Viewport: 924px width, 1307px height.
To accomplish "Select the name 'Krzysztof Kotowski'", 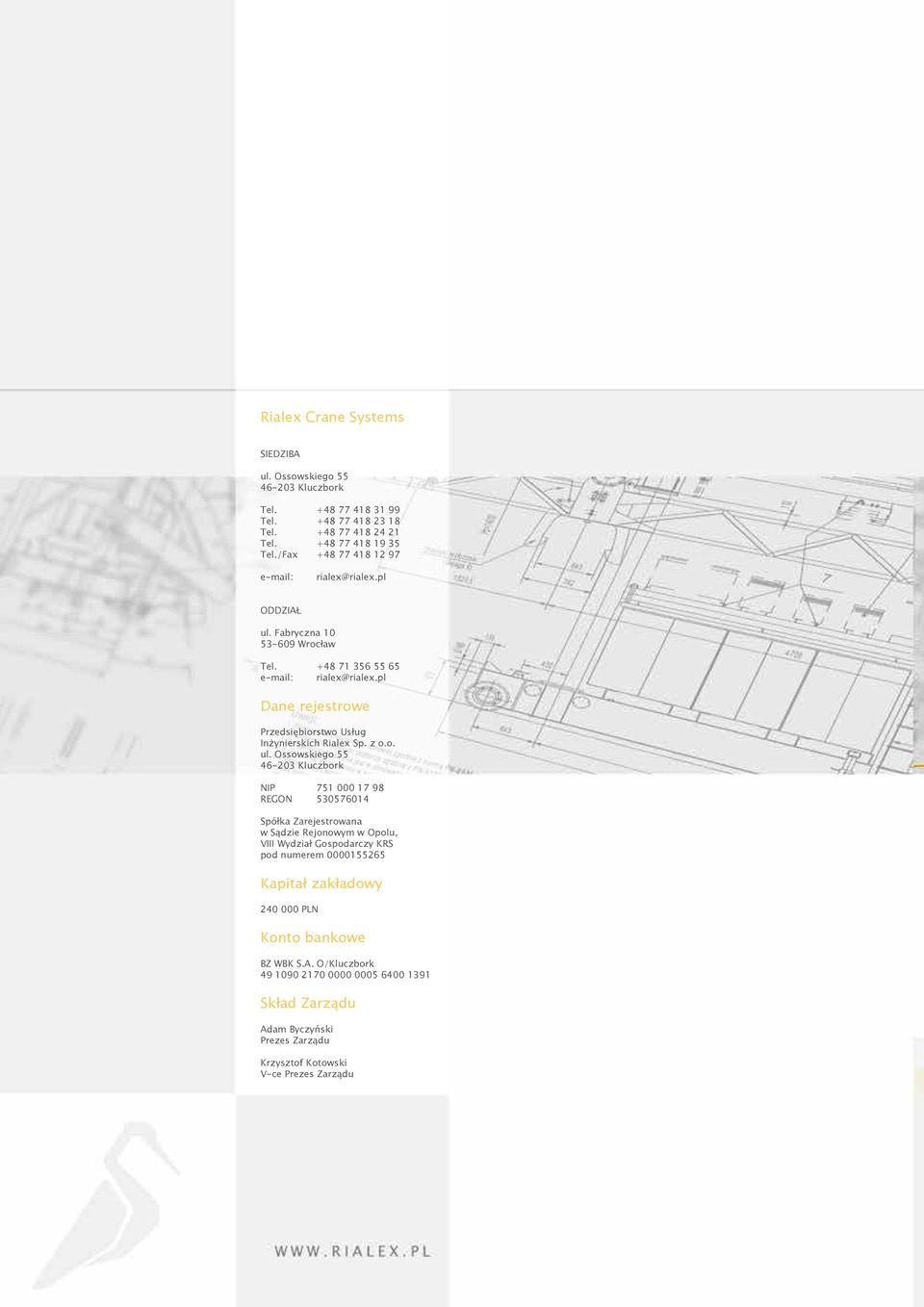I will [x=303, y=1063].
